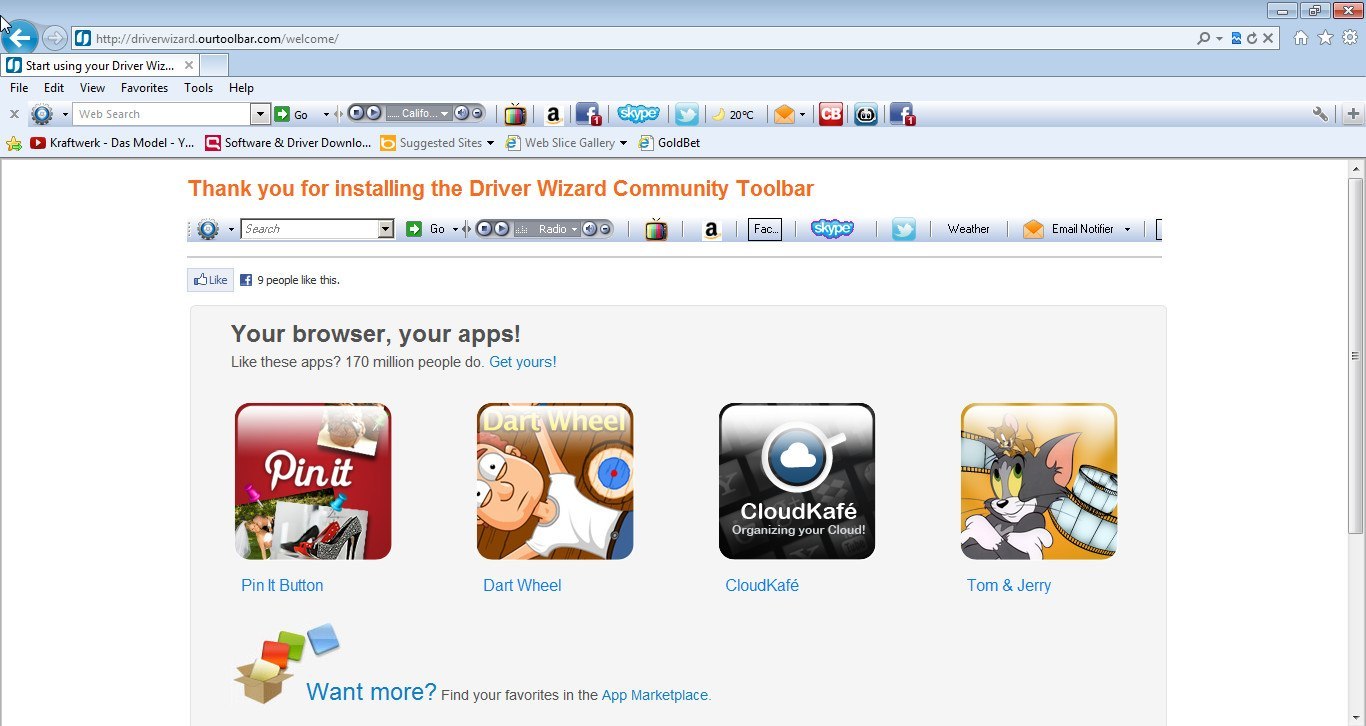Open the Favorites star icon
The image size is (1366, 726).
click(1325, 38)
